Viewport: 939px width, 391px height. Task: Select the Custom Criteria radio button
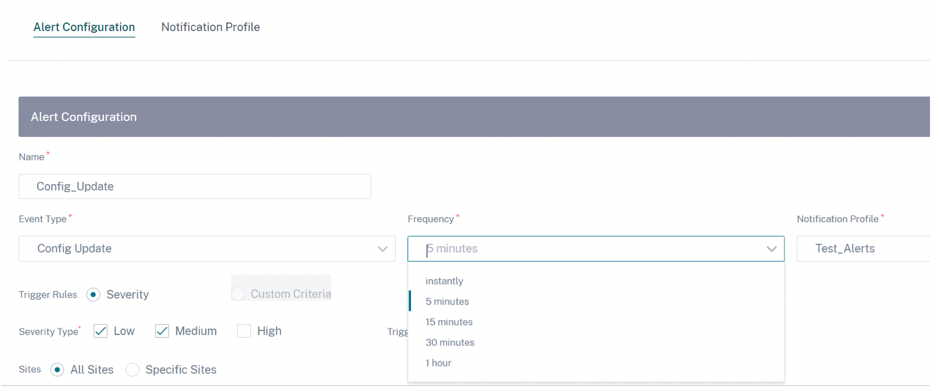tap(238, 294)
